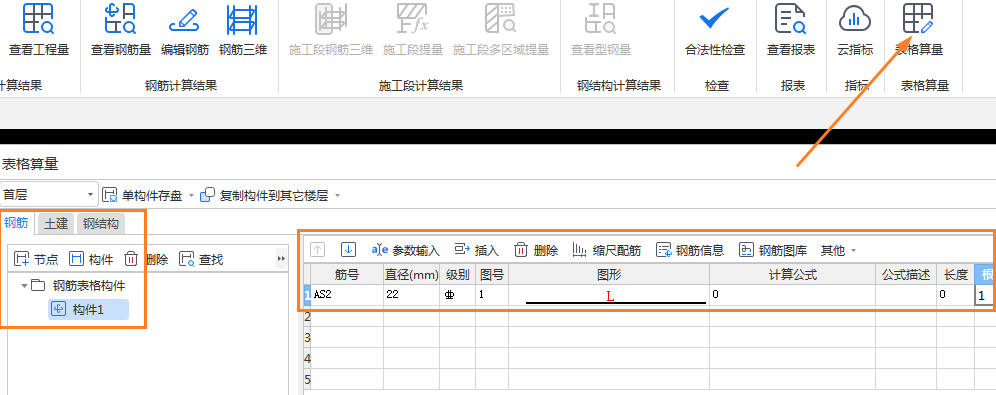
Task: Click 单构件存盘 save component button
Action: pyautogui.click(x=143, y=196)
